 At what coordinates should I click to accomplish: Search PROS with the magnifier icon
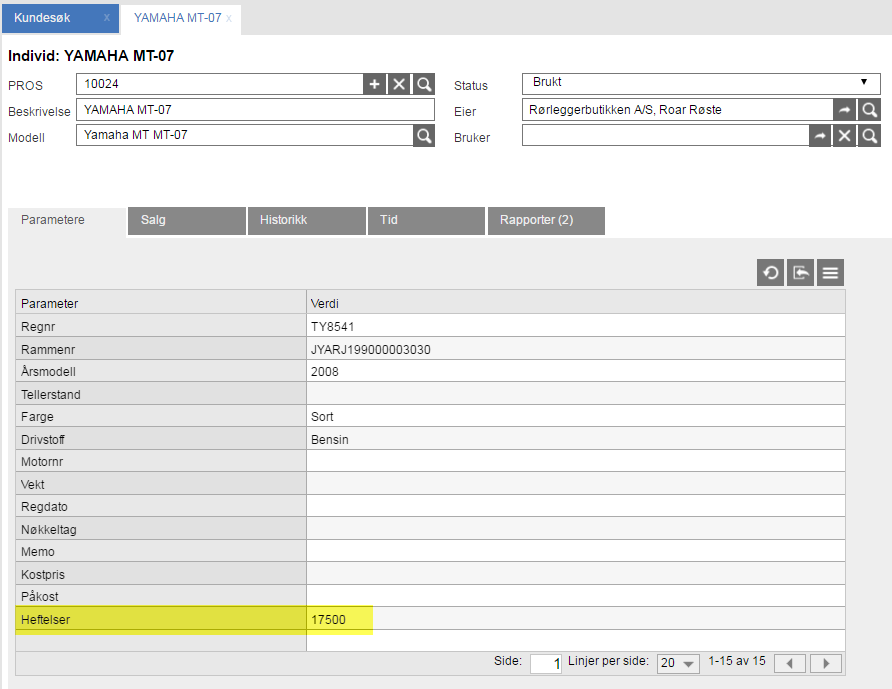[424, 84]
